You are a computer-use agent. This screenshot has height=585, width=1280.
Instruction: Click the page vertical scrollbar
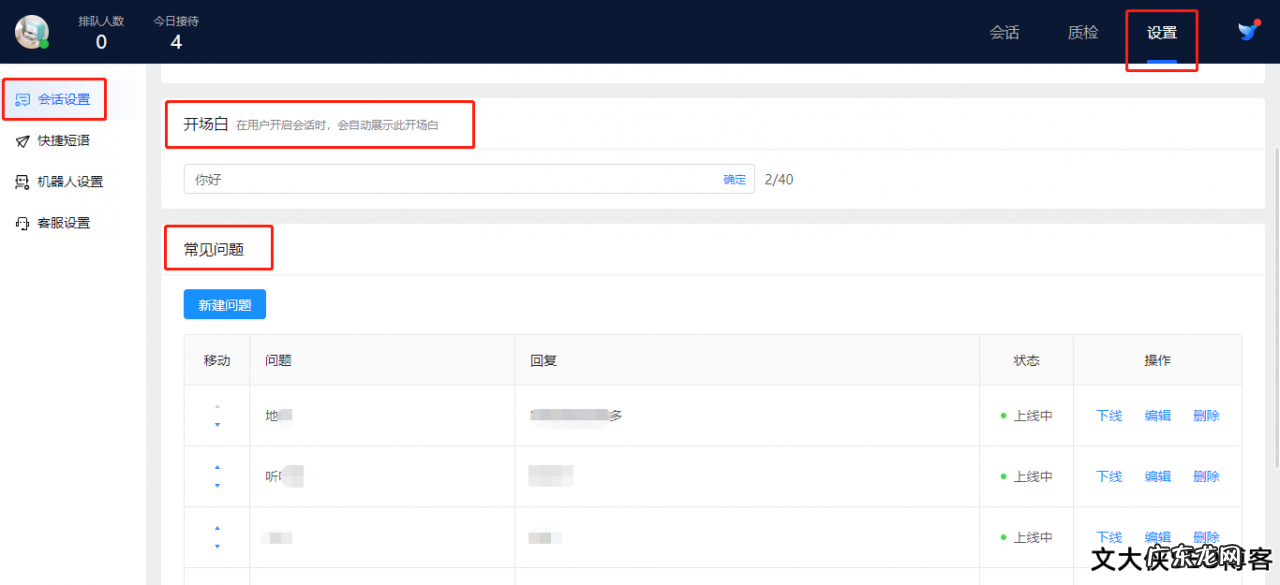(x=1276, y=300)
